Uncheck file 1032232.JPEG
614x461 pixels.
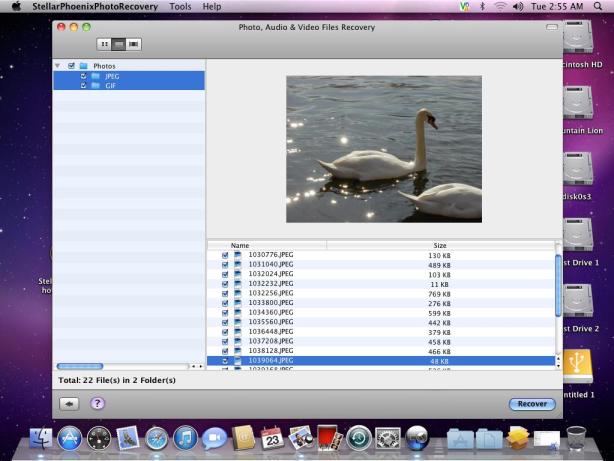pyautogui.click(x=225, y=284)
